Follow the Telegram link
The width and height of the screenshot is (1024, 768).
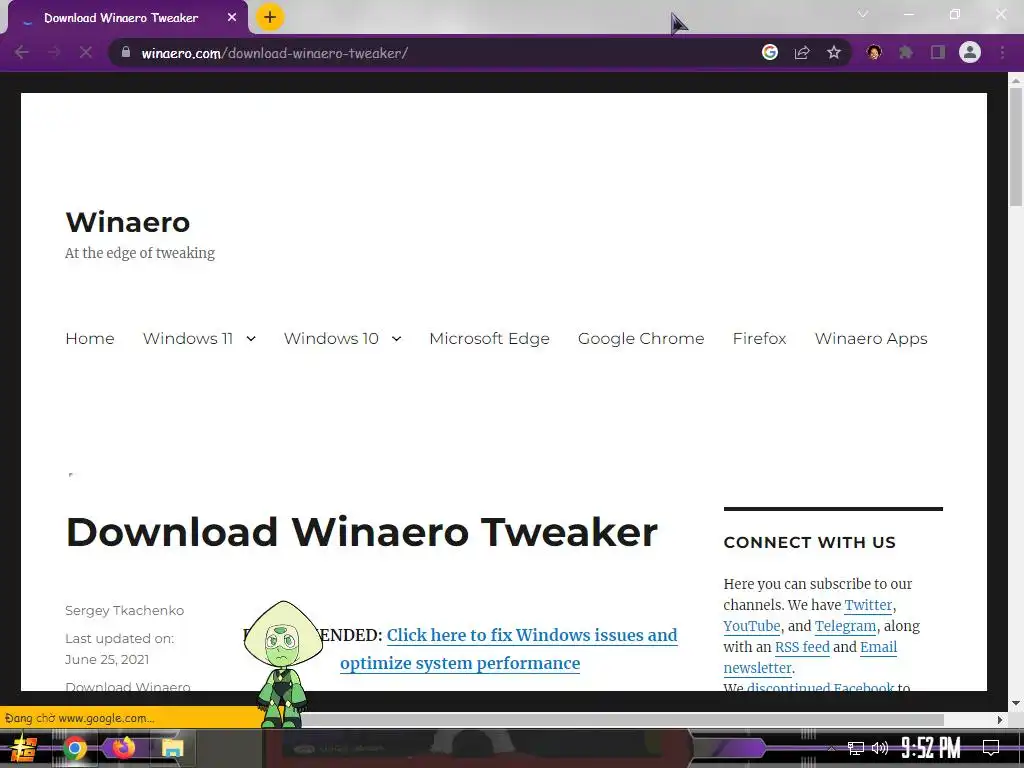pos(846,626)
